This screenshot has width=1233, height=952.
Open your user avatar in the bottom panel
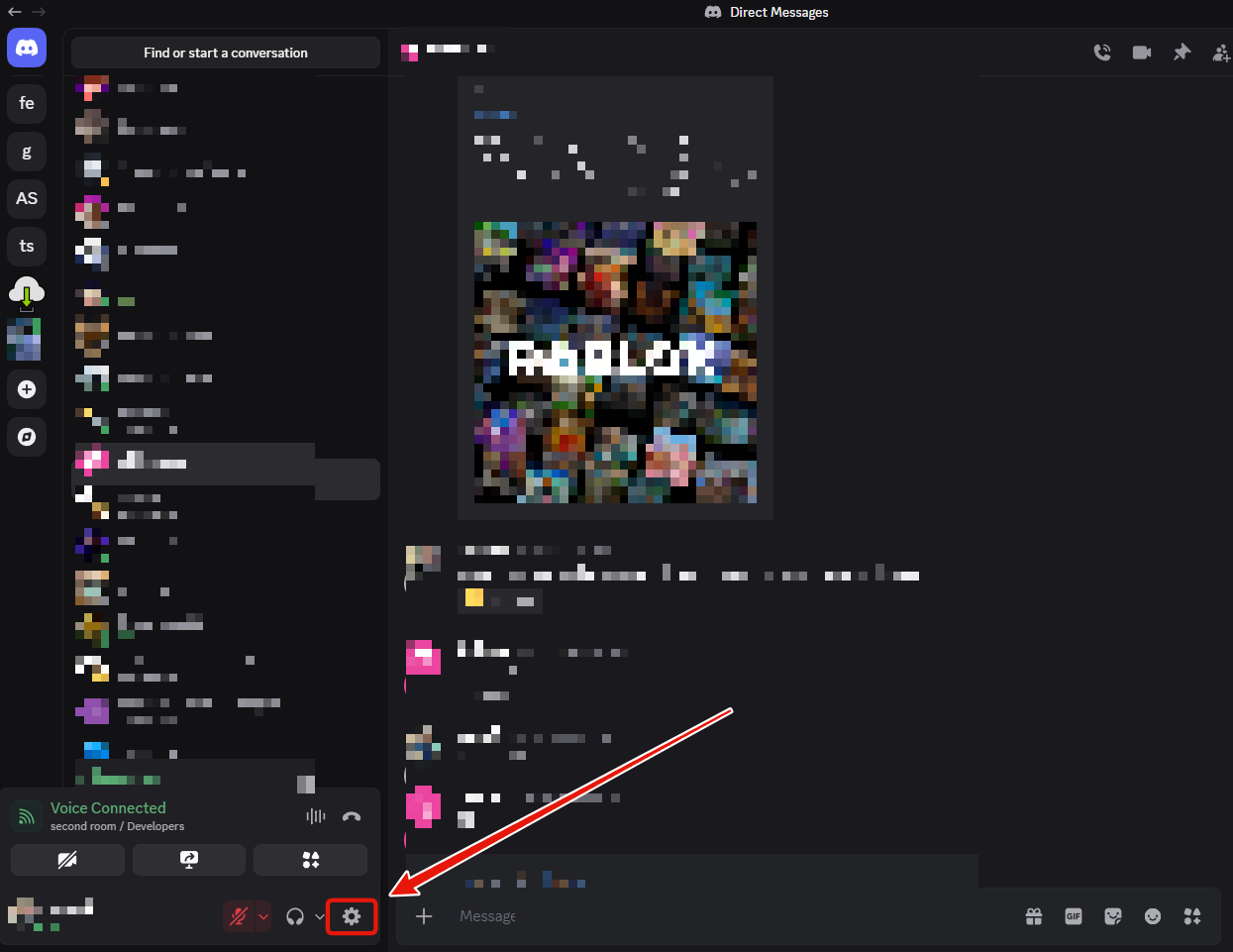[x=26, y=914]
